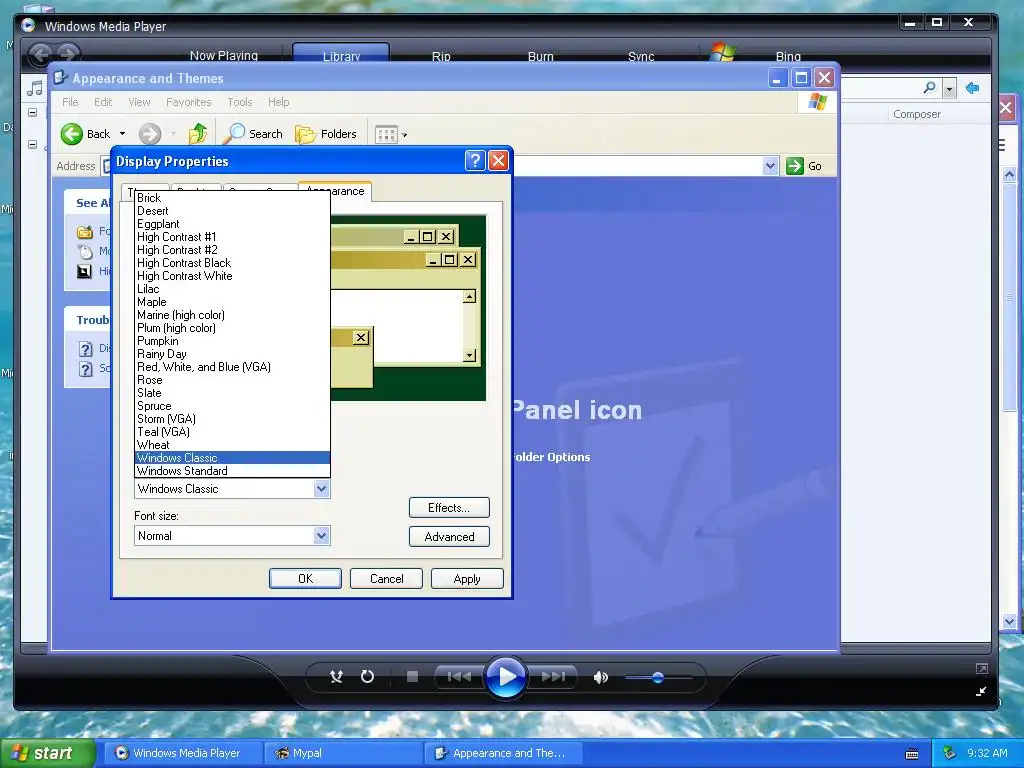Skip to the previous track in Media Player
Image resolution: width=1024 pixels, height=768 pixels.
coord(459,677)
